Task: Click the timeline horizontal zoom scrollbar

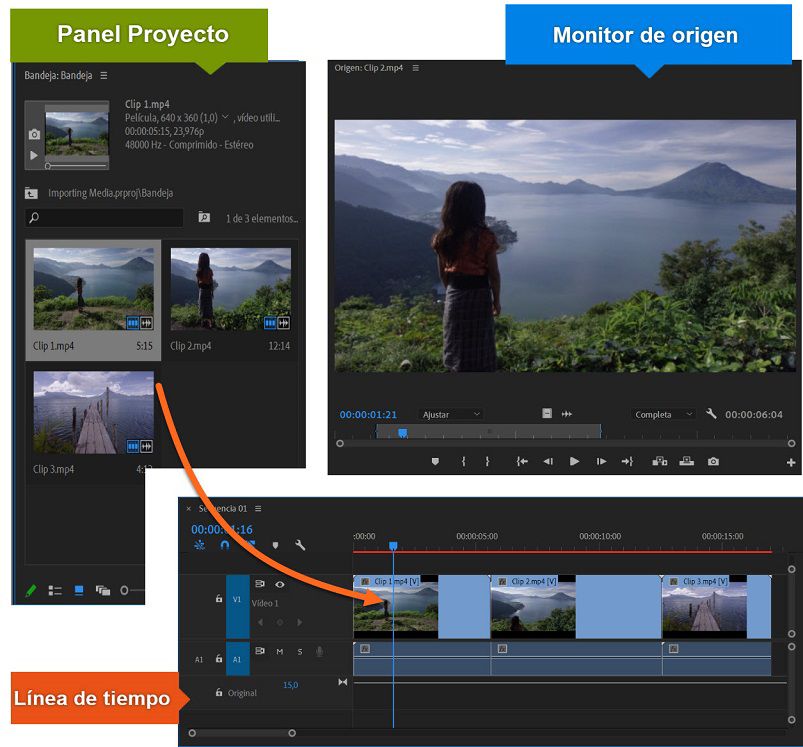Action: (x=242, y=733)
